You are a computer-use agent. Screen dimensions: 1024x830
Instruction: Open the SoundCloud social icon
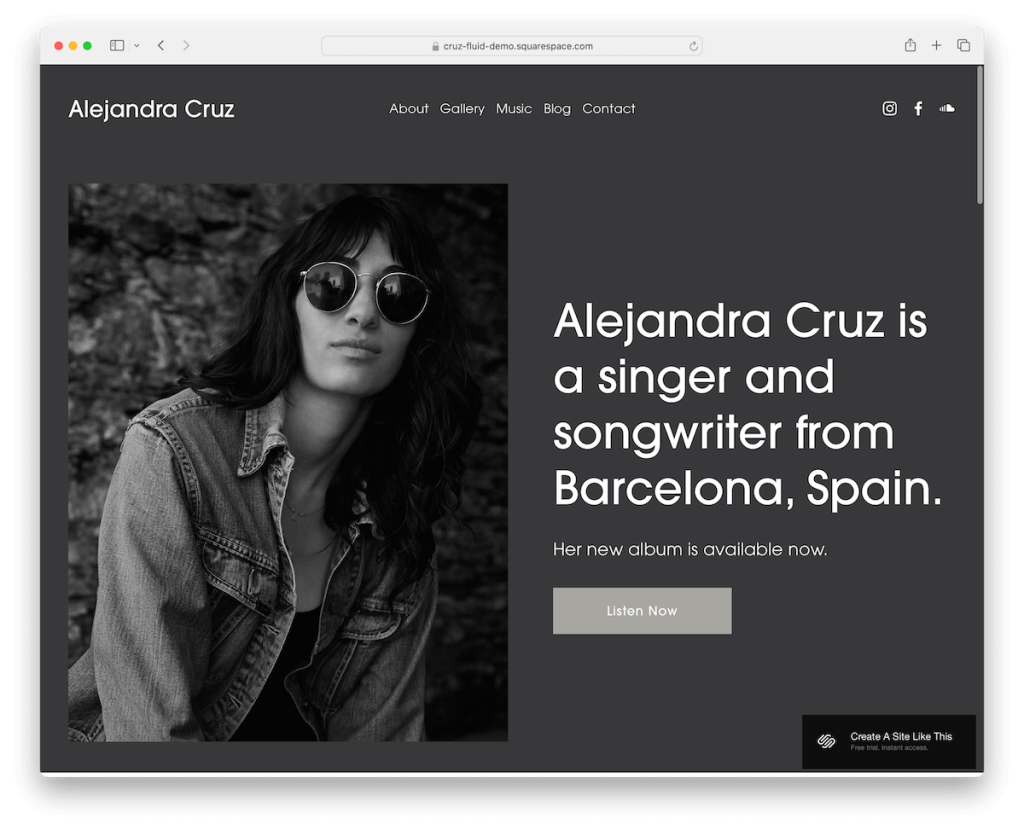point(947,108)
